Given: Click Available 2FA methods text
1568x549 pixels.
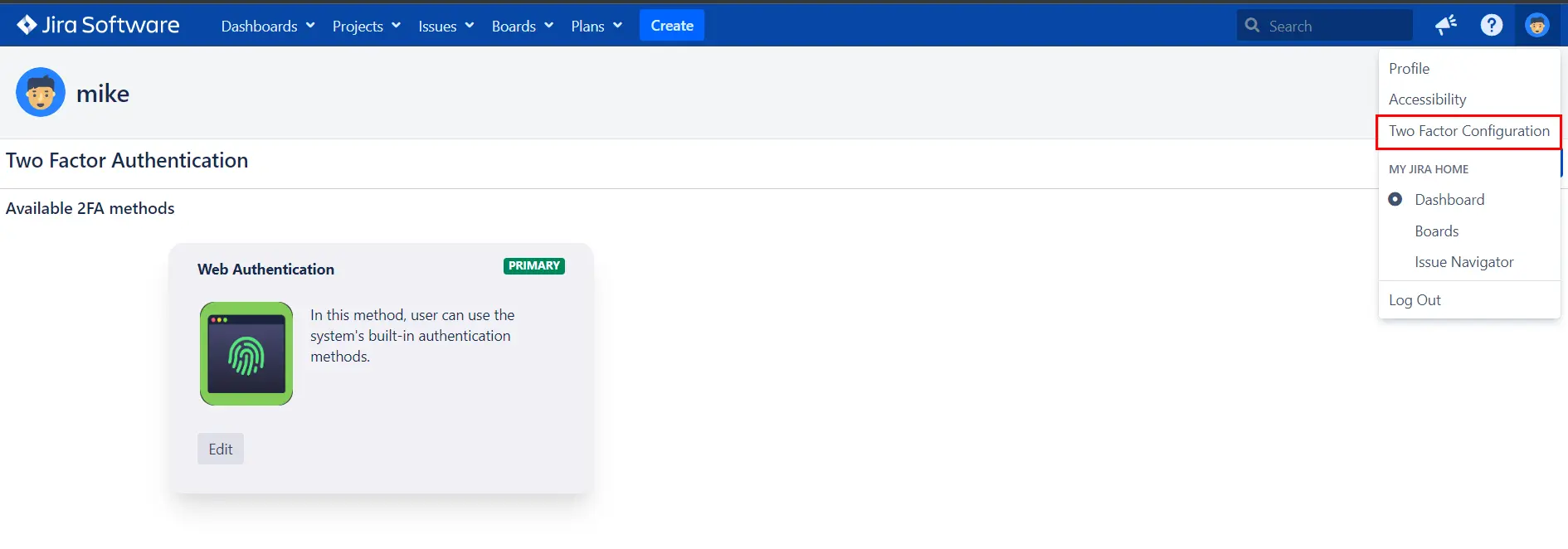Looking at the screenshot, I should pos(90,208).
